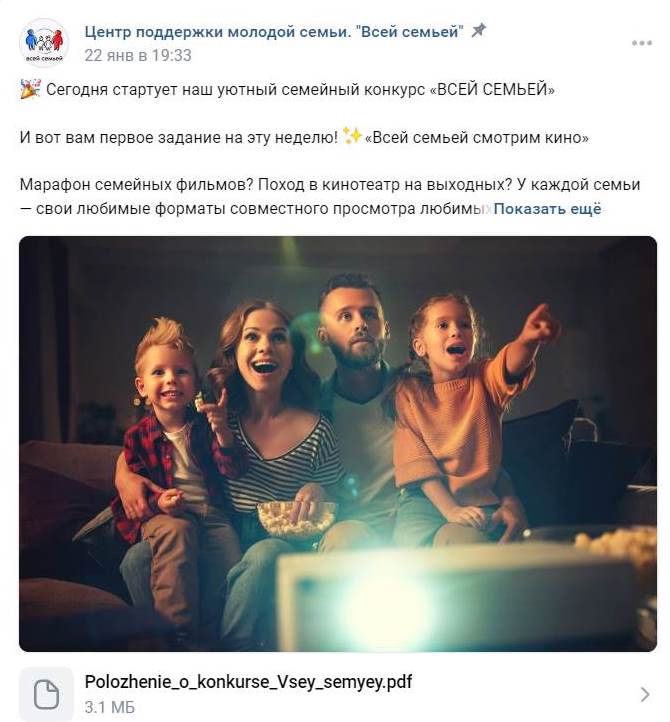
Task: Click the pinned post pushpin icon
Action: pyautogui.click(x=479, y=31)
